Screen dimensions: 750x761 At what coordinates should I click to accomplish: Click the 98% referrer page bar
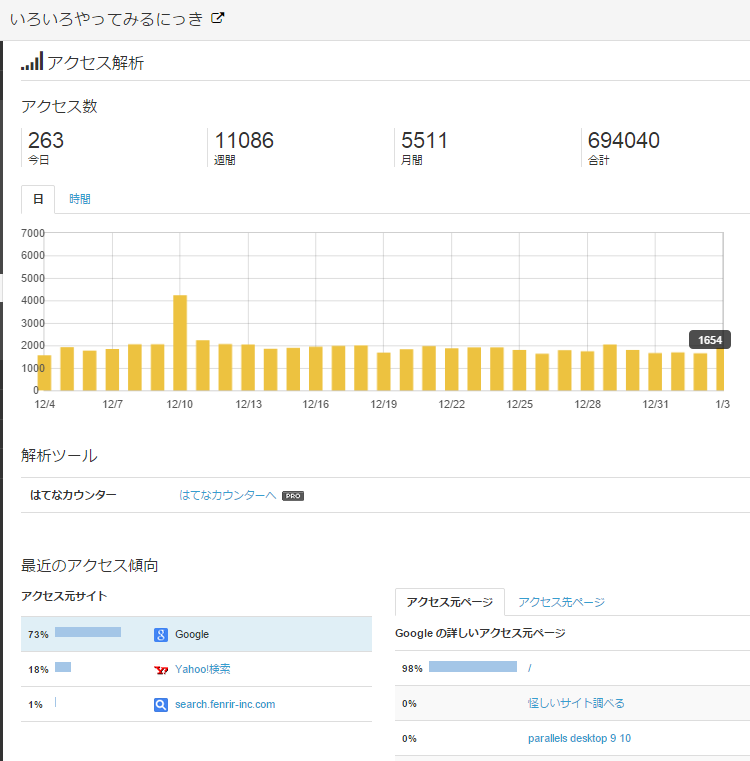[x=473, y=666]
